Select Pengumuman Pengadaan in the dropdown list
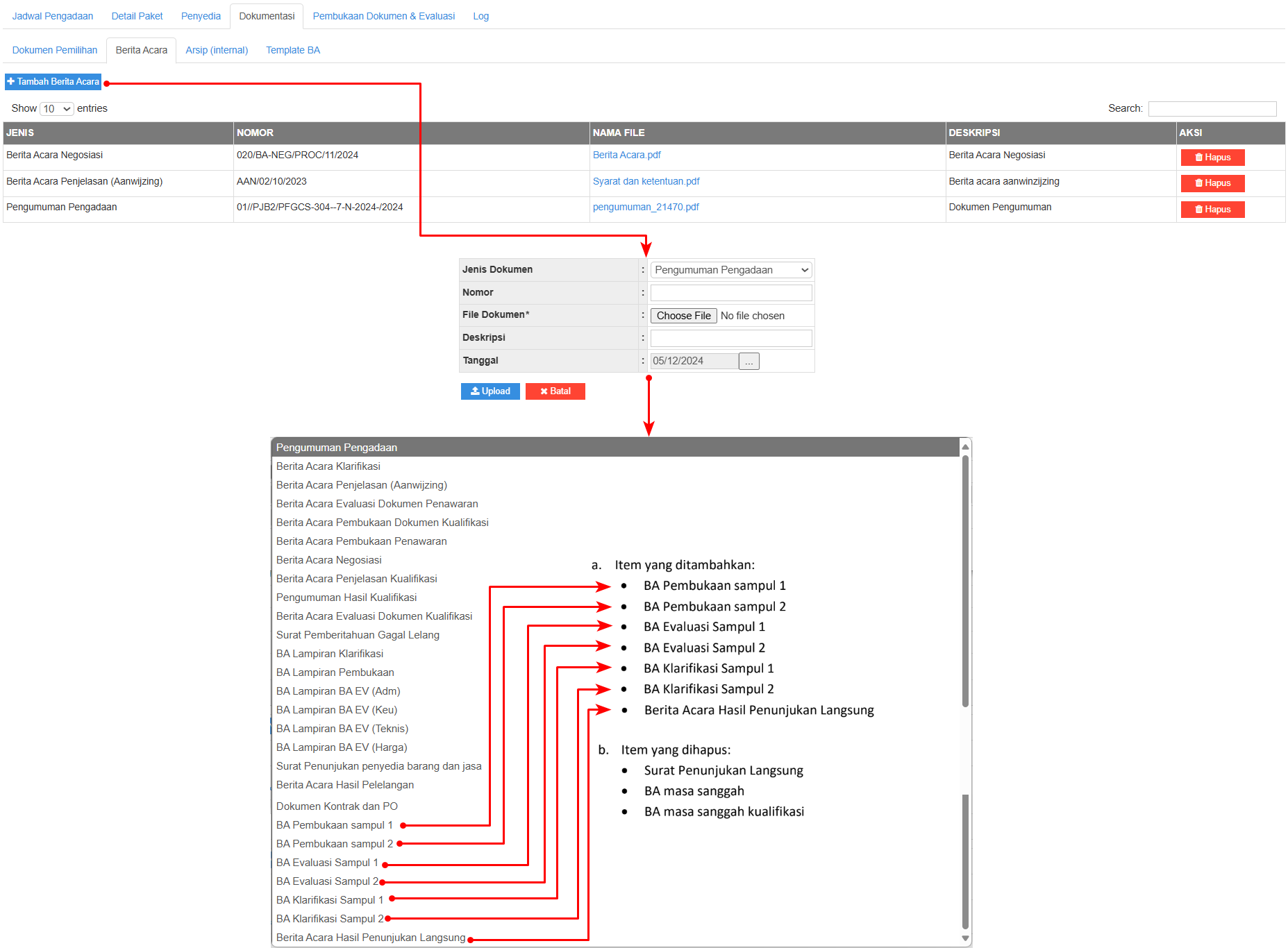The height and width of the screenshot is (948, 1288). point(615,448)
